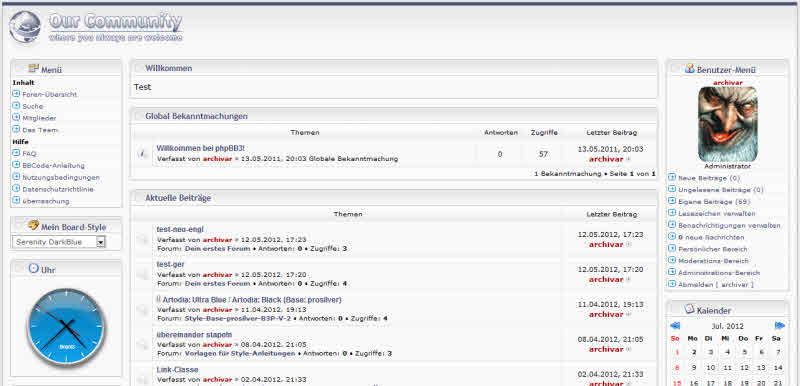Go to next calendar month arrow
This screenshot has width=800, height=386.
point(780,325)
